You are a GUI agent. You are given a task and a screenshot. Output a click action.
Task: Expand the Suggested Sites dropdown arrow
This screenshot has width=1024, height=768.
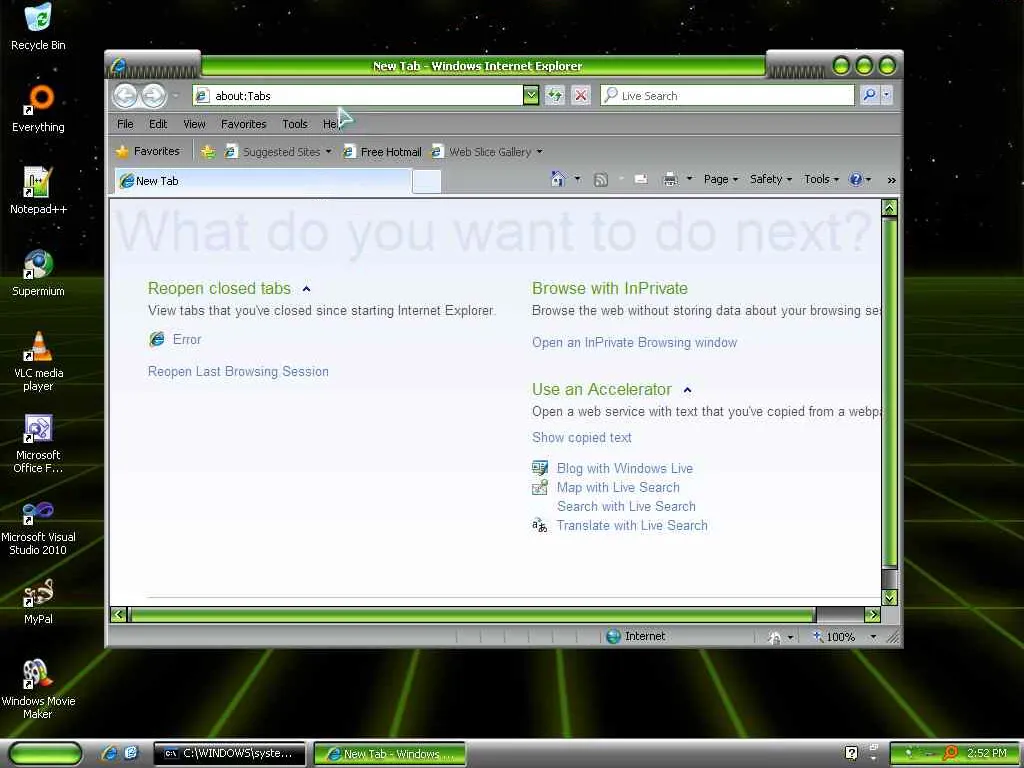(x=328, y=152)
